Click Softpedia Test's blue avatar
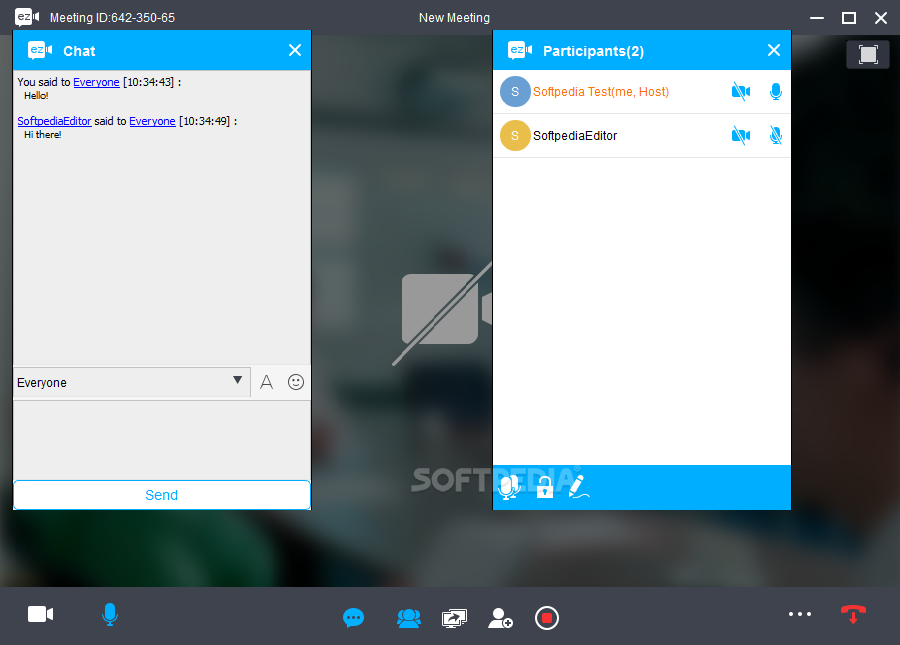This screenshot has height=645, width=900. click(515, 92)
